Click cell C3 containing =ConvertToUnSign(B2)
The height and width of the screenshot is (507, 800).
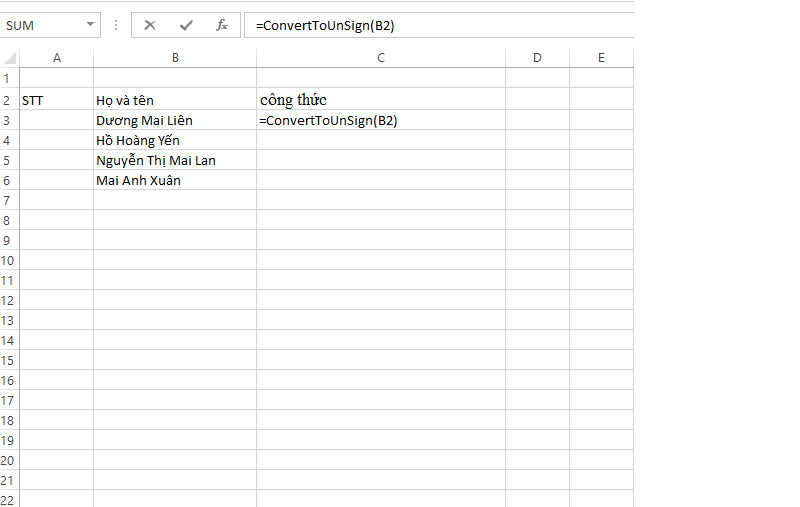click(381, 120)
